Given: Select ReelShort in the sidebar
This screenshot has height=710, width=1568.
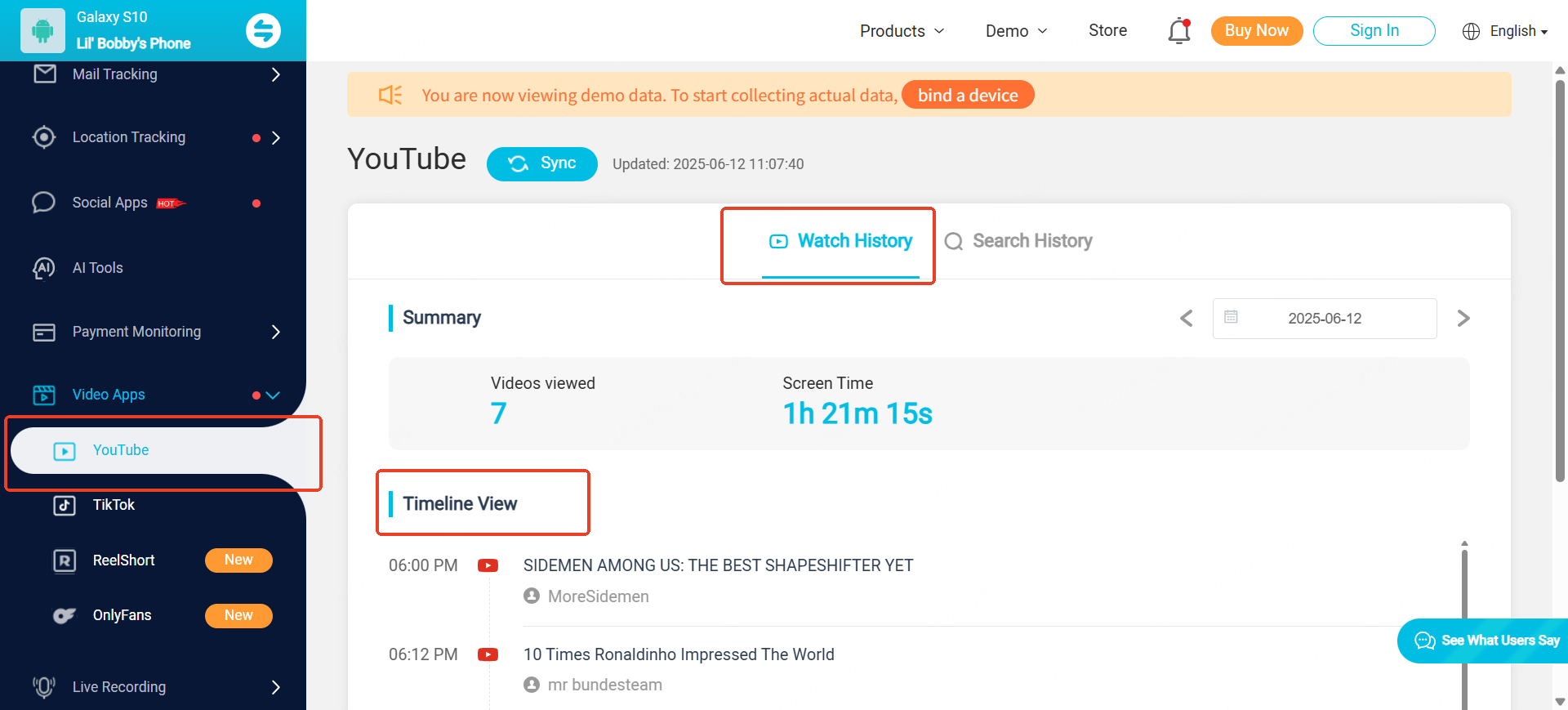Looking at the screenshot, I should pos(123,560).
